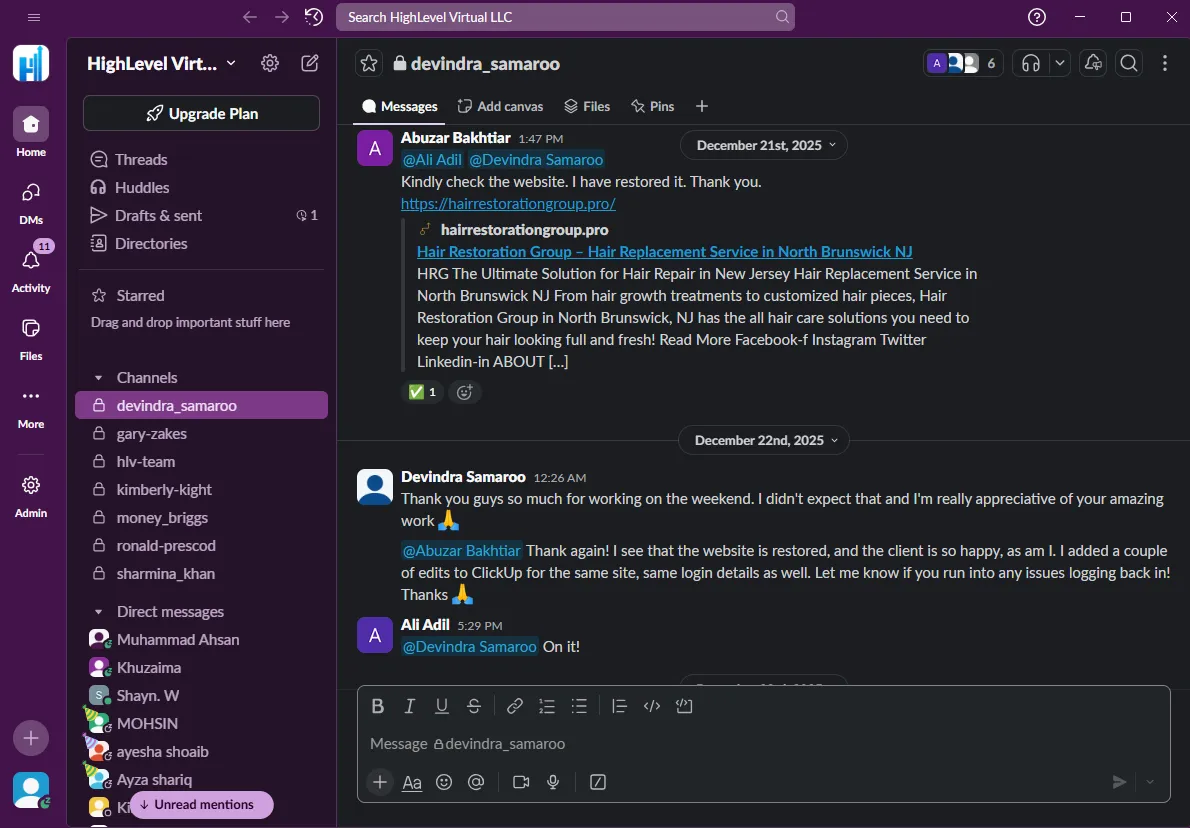Open the help question mark icon
Screen dimensions: 1190x828
pos(1037,17)
